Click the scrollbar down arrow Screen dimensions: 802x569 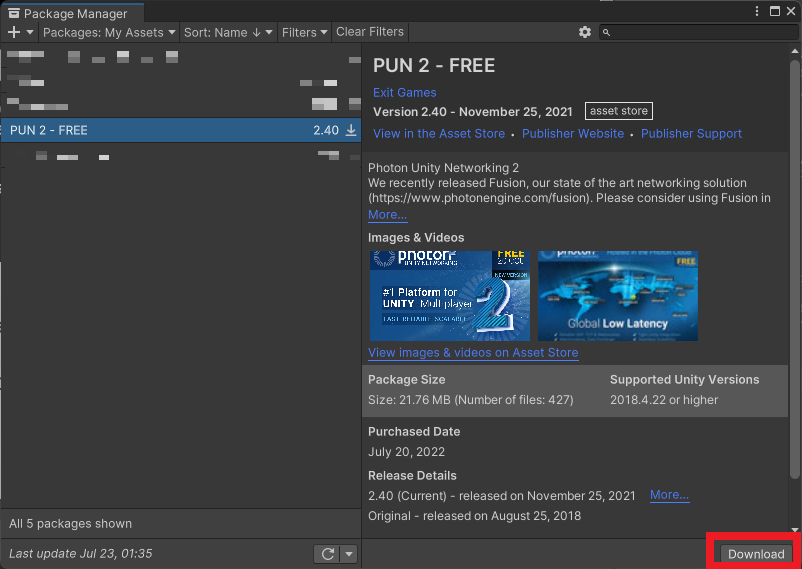click(x=794, y=530)
